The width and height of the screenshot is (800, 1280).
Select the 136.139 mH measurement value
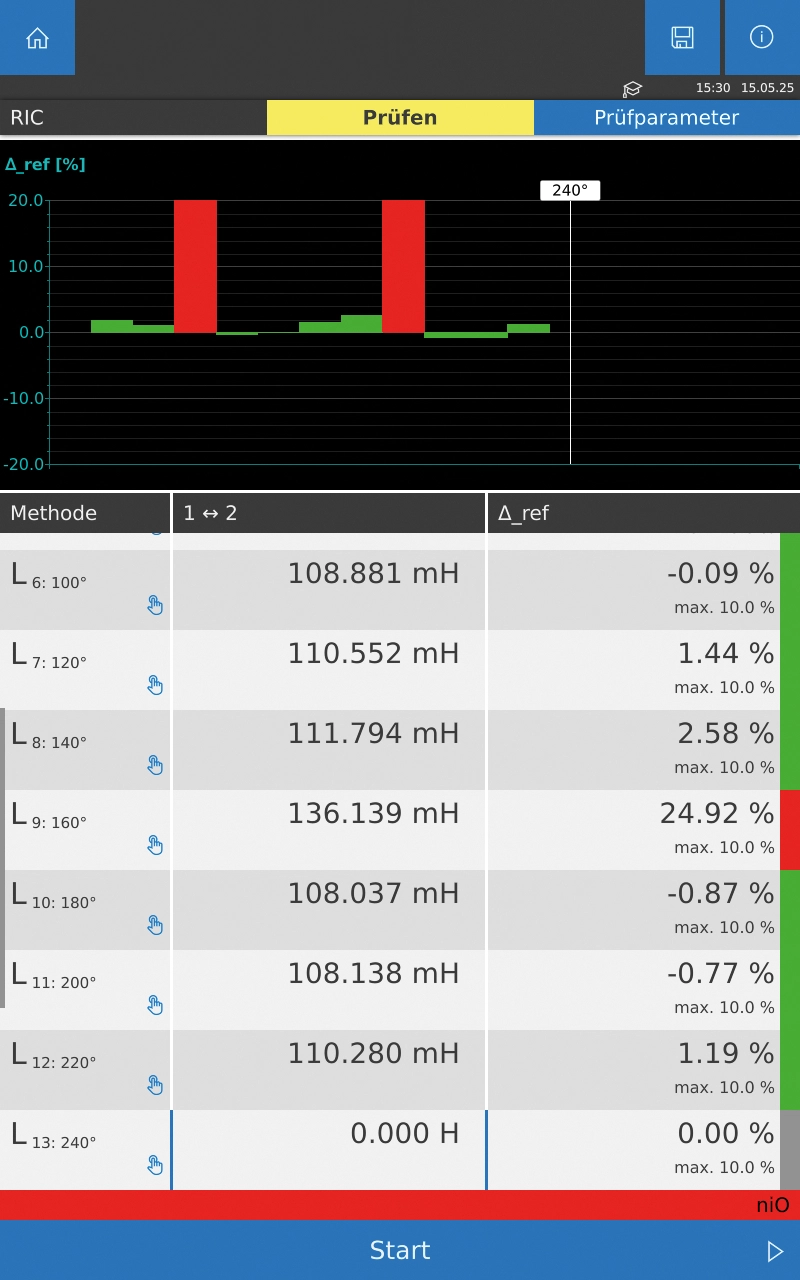click(373, 814)
